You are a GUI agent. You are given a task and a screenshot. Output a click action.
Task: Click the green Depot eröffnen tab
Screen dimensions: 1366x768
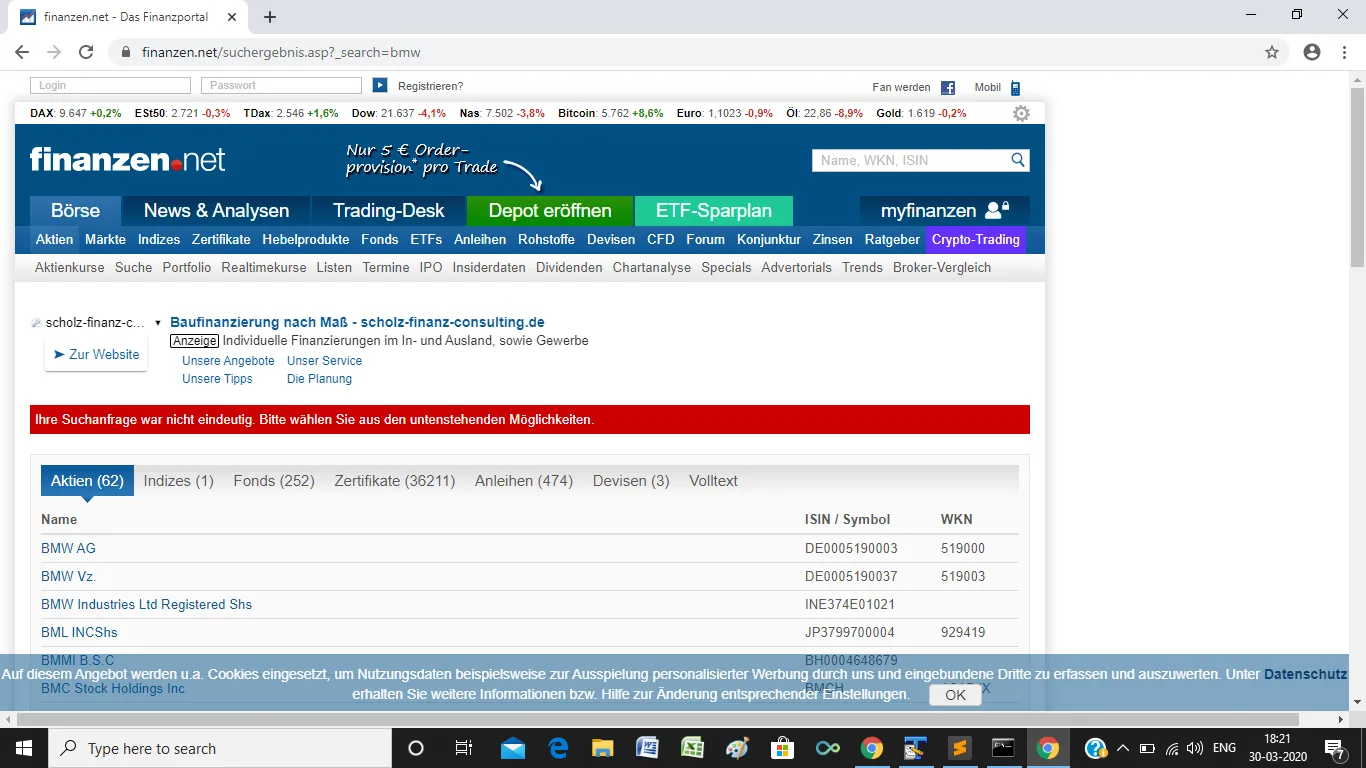550,211
